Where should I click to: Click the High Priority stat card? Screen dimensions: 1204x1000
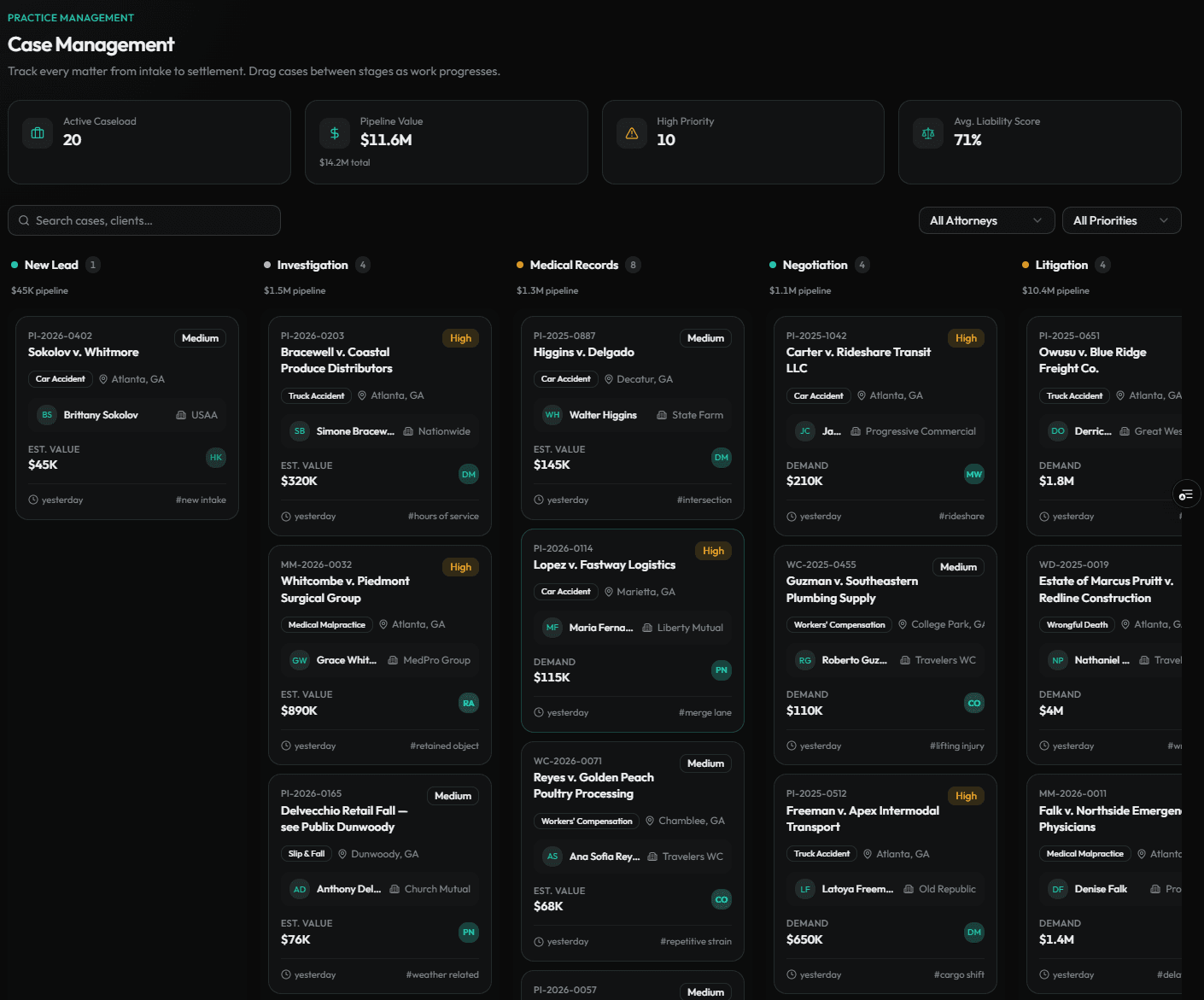click(743, 143)
